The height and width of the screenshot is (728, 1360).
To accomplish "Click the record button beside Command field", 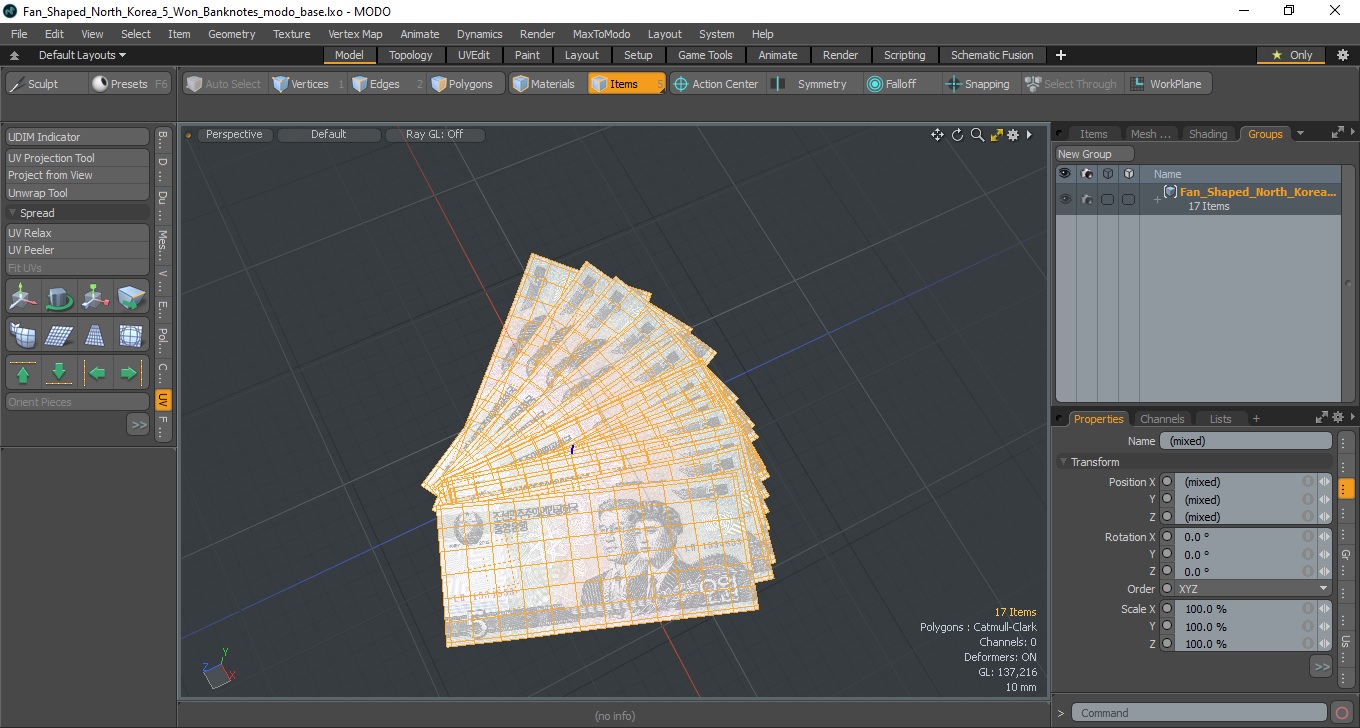I will coord(1342,713).
